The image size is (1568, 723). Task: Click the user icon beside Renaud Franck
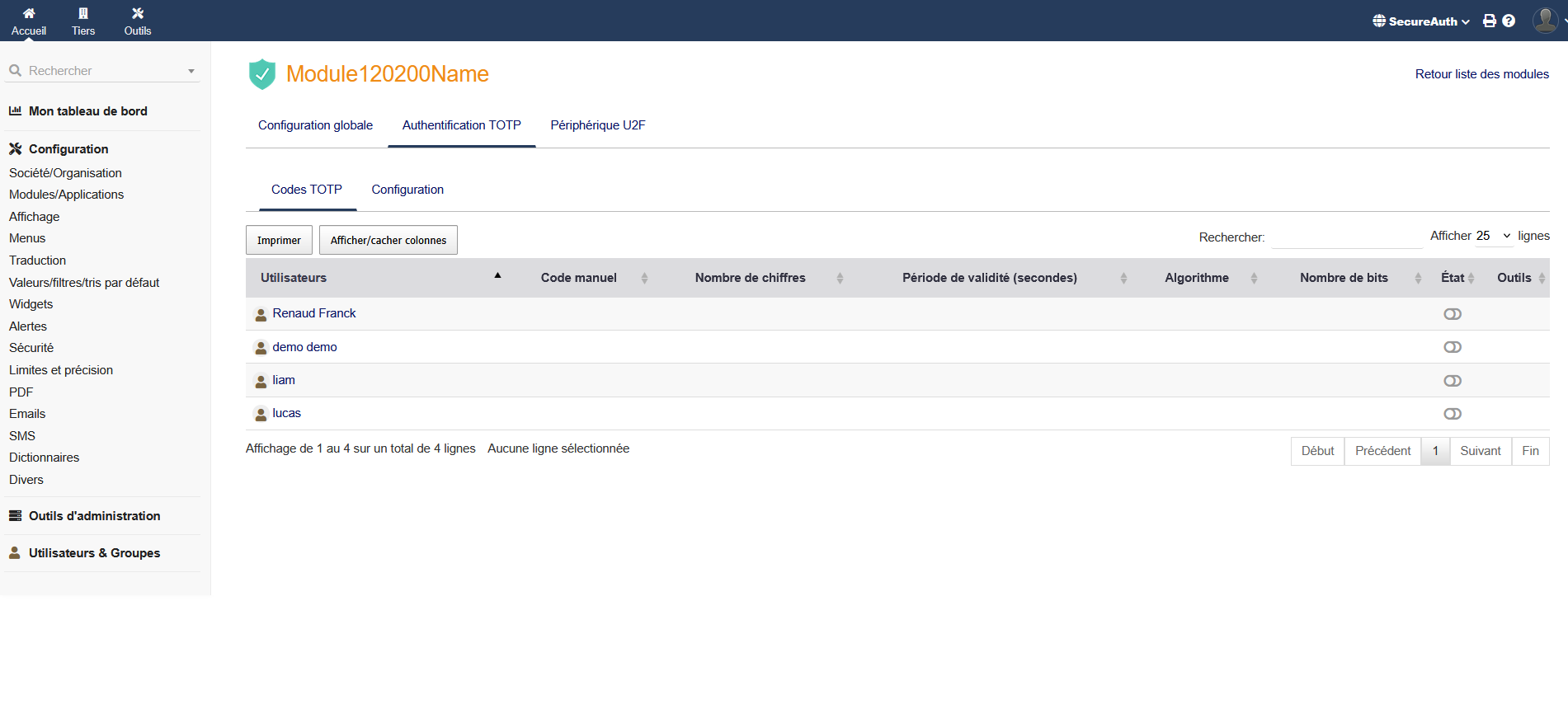(x=261, y=314)
